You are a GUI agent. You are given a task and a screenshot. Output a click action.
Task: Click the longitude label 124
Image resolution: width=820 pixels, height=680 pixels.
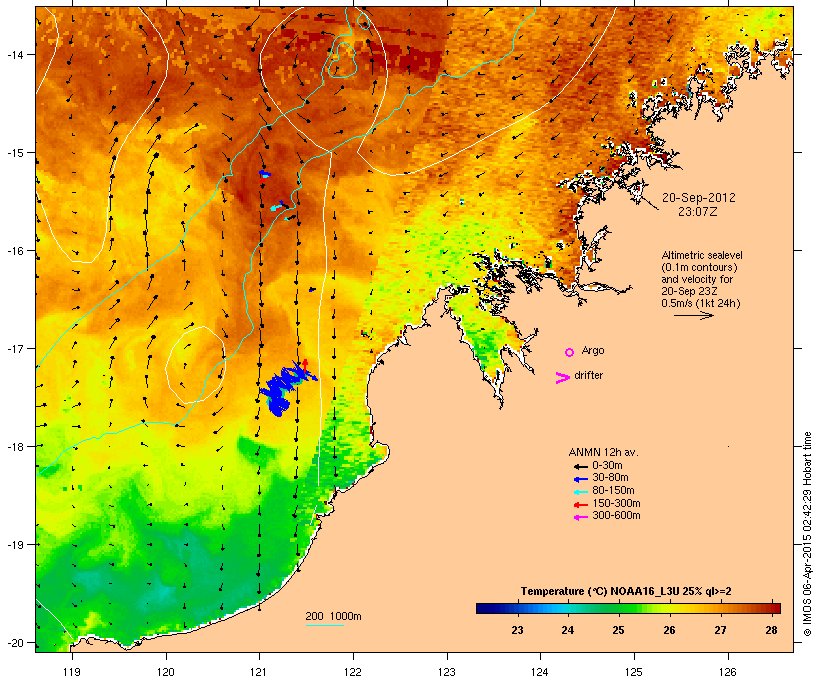coord(540,672)
